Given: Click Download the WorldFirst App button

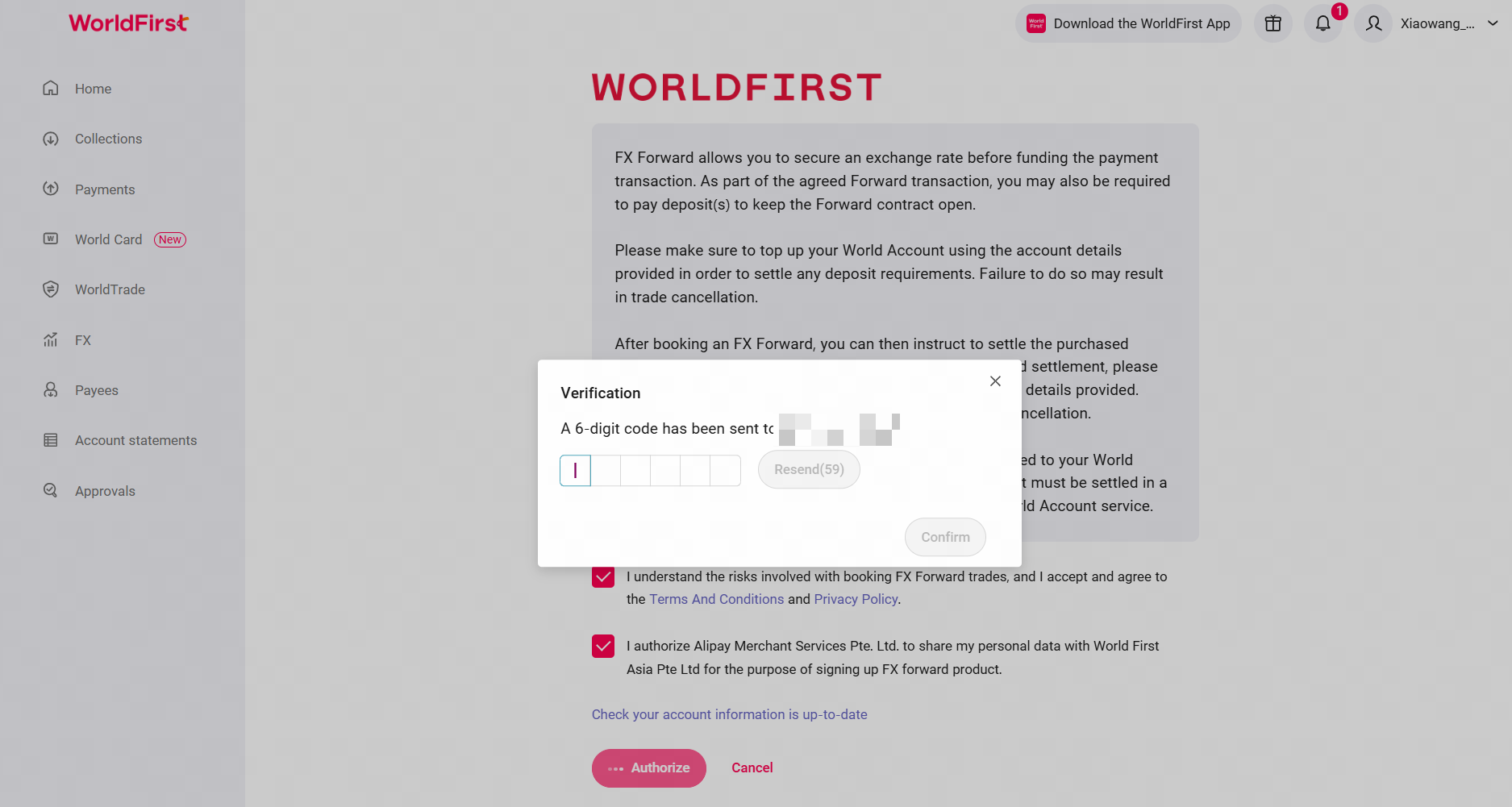Looking at the screenshot, I should (x=1128, y=23).
